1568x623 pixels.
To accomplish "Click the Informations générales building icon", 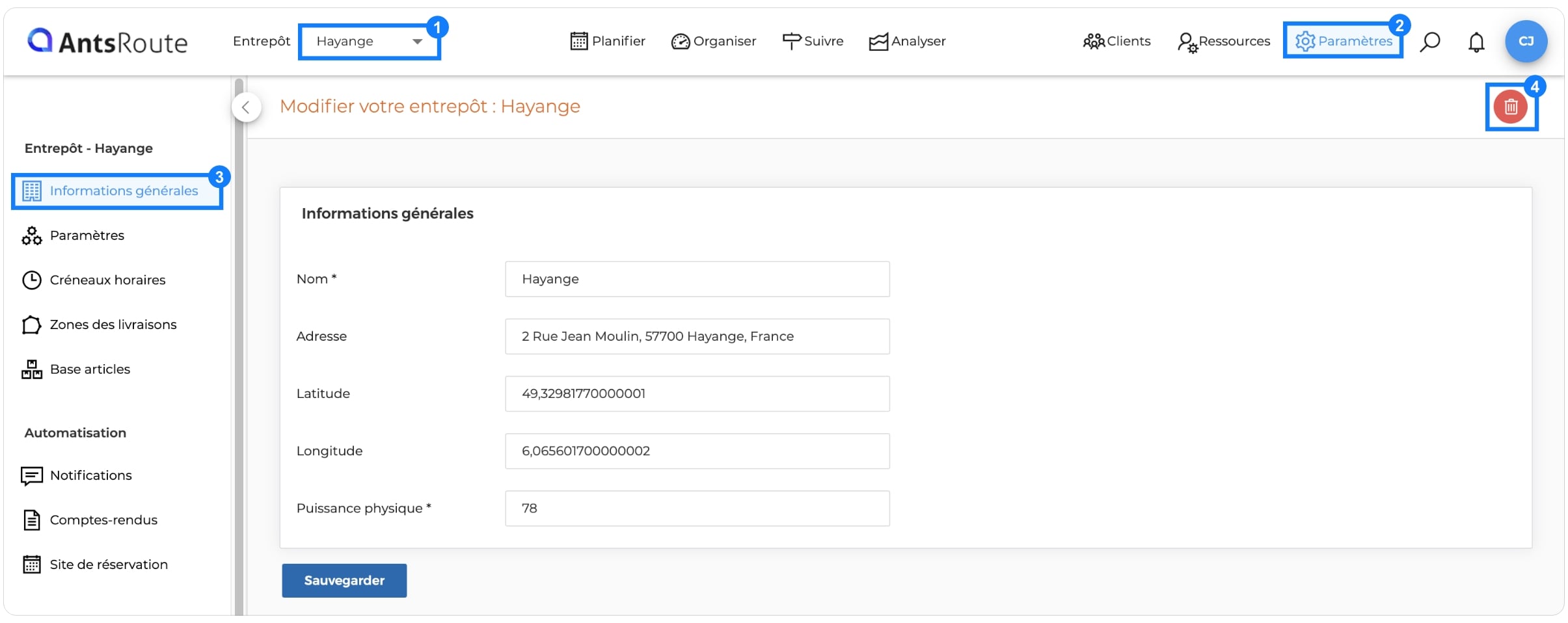I will (x=31, y=191).
